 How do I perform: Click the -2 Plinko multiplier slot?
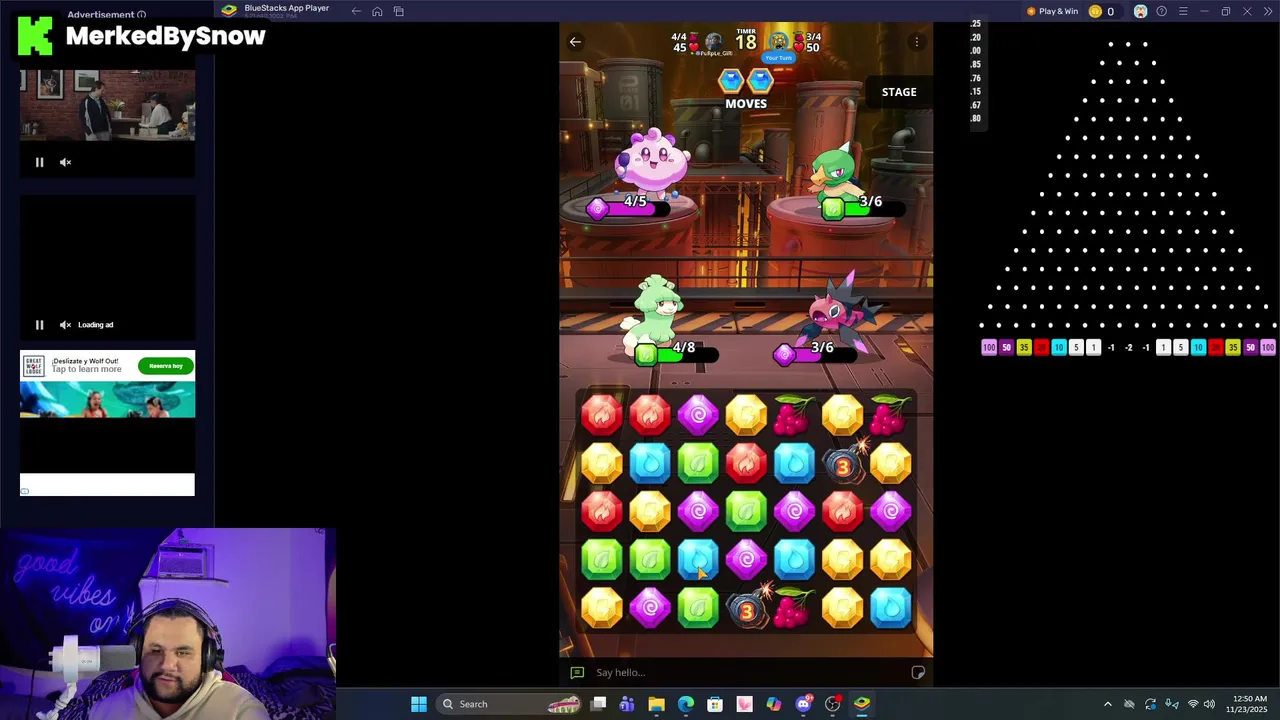pos(1128,348)
